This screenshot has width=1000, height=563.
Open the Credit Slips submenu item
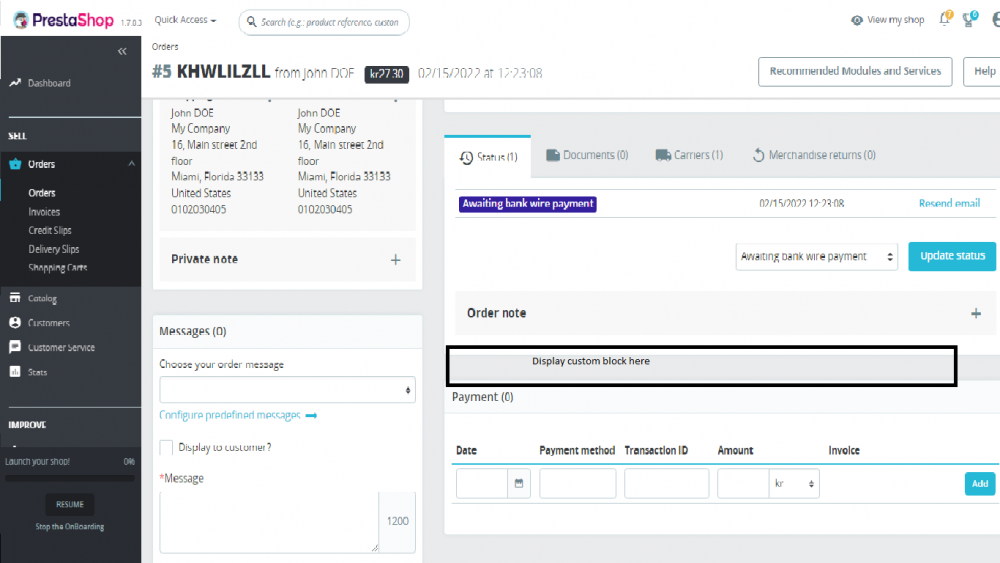coord(50,230)
